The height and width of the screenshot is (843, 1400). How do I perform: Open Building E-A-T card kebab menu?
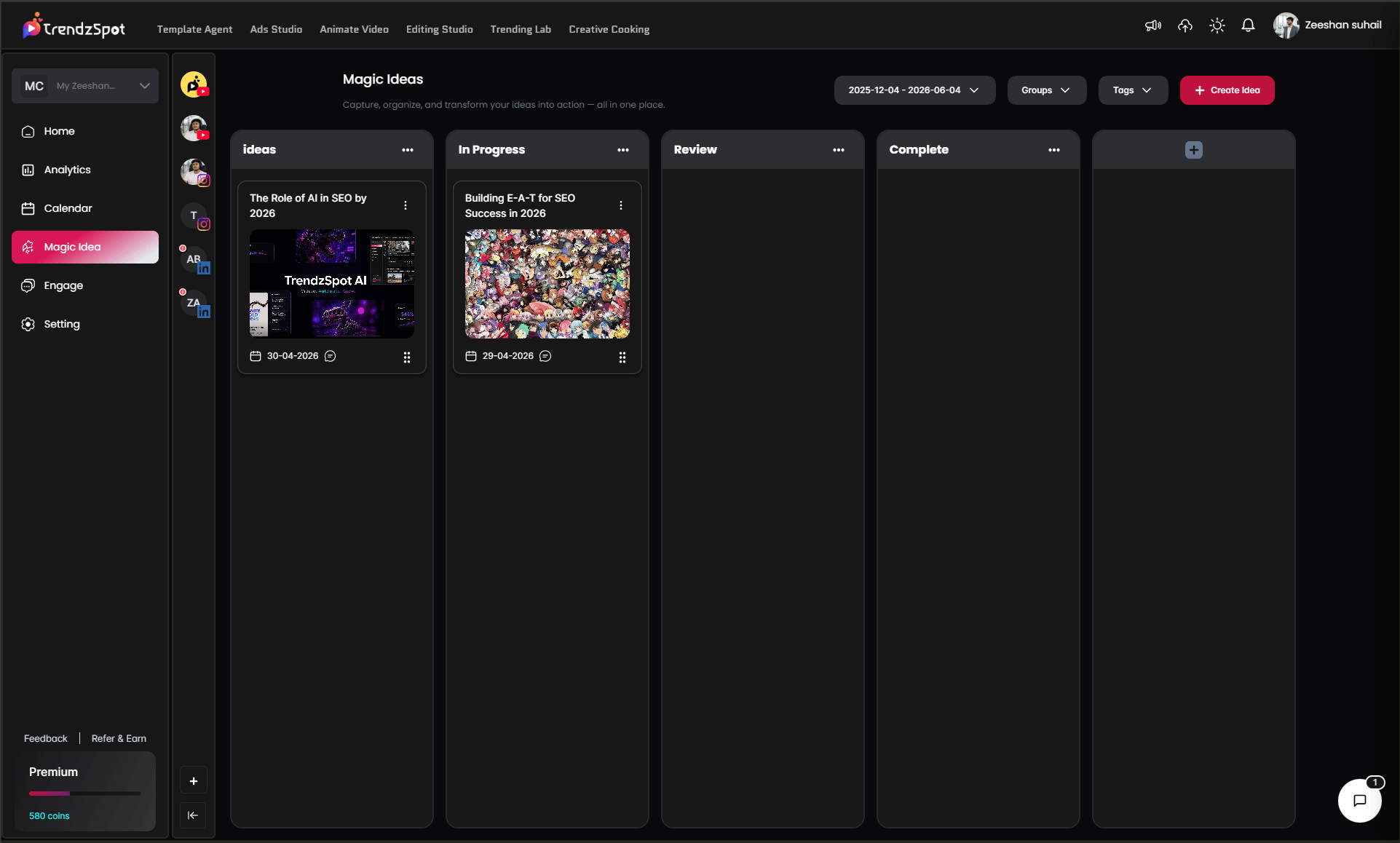point(621,205)
